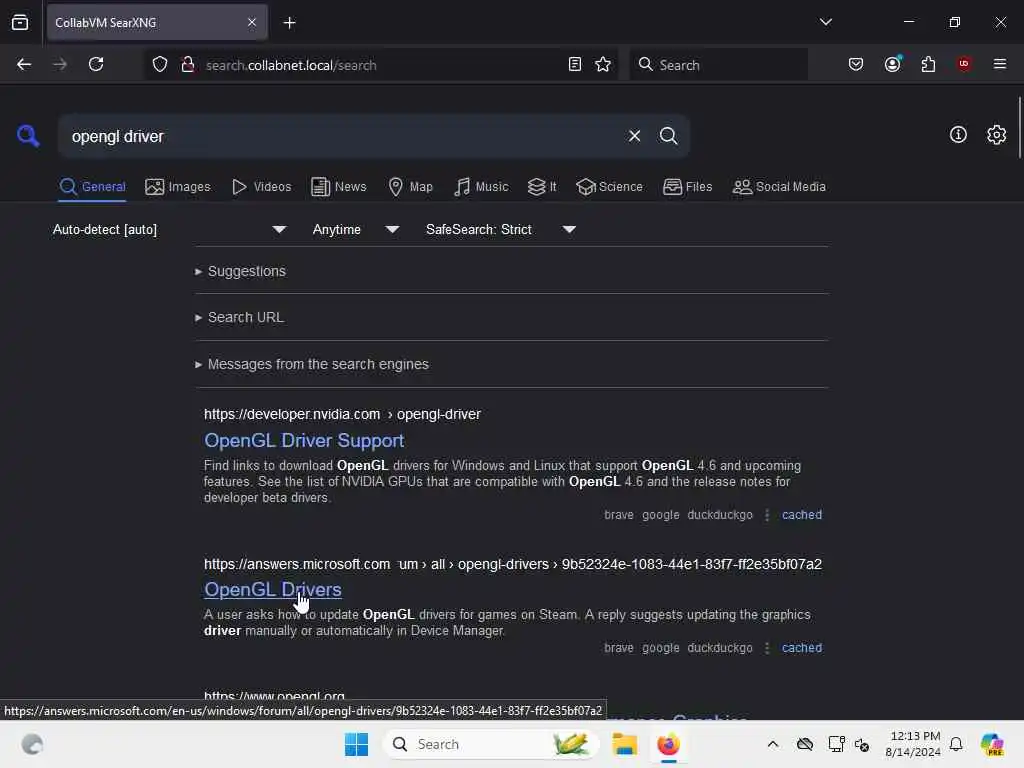Clear the search query with the X icon
Image resolution: width=1024 pixels, height=768 pixels.
click(634, 136)
